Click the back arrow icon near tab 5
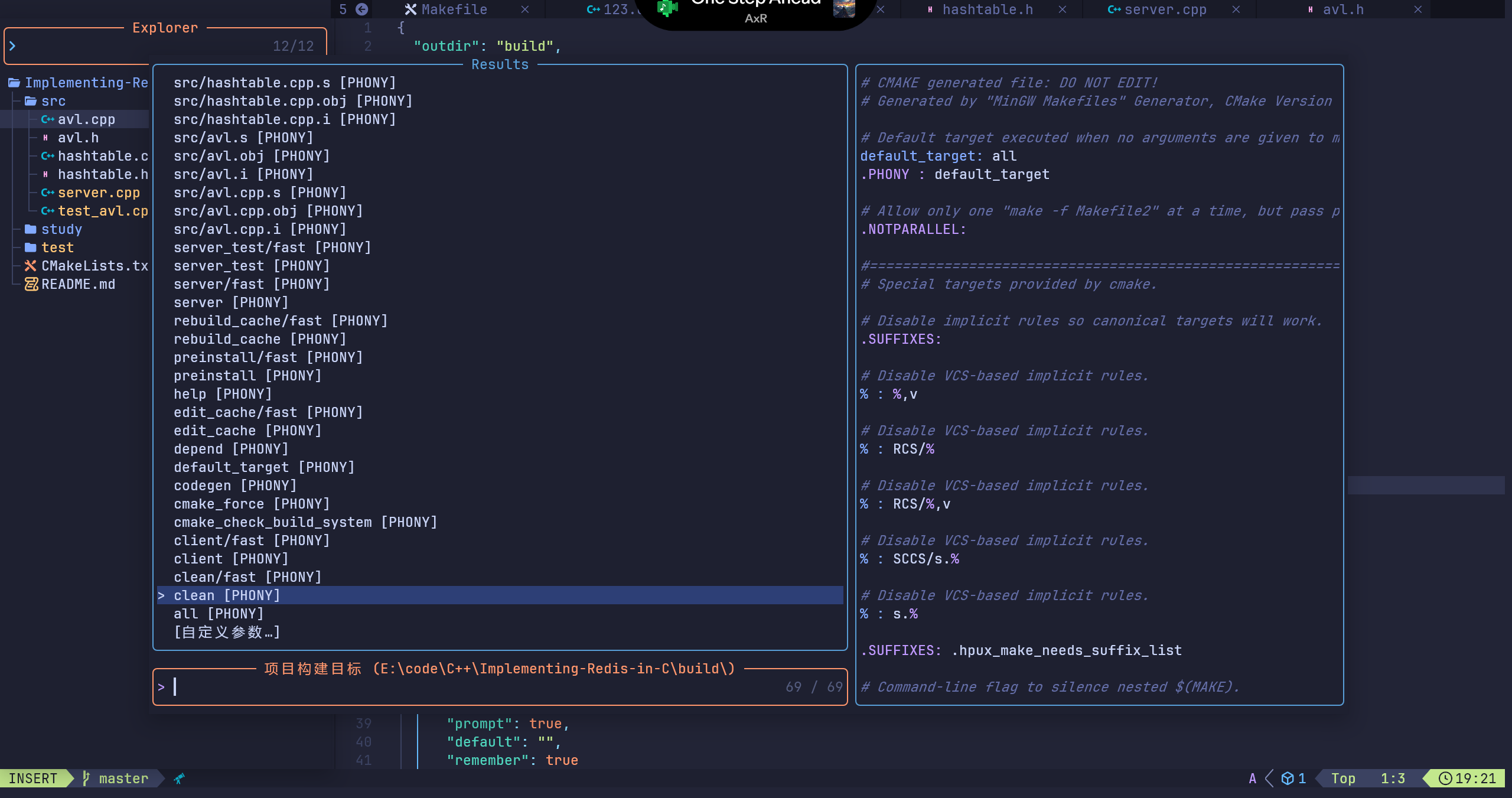Screen dimensions: 1512x798 pyautogui.click(x=361, y=9)
